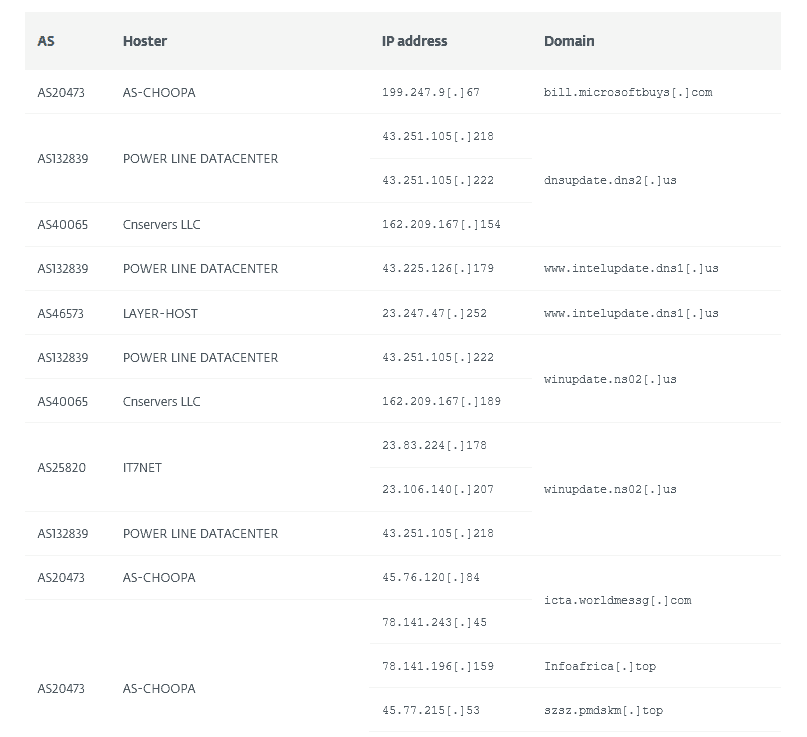The image size is (807, 737).
Task: Select AS25820 cell
Action: (61, 467)
